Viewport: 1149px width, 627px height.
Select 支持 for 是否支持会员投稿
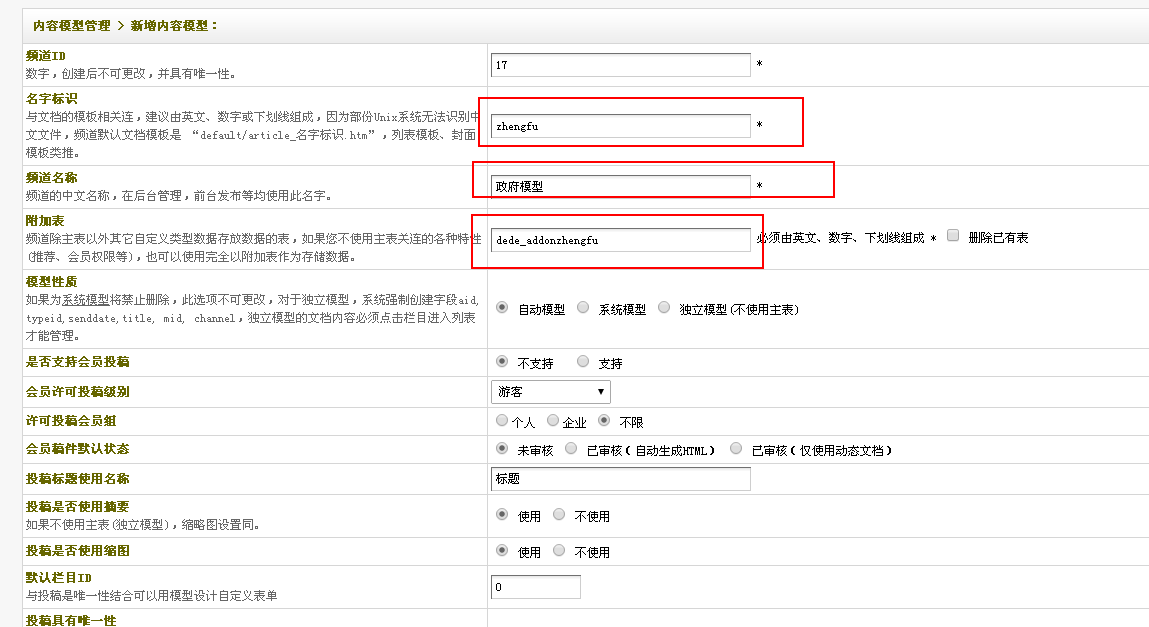[583, 361]
